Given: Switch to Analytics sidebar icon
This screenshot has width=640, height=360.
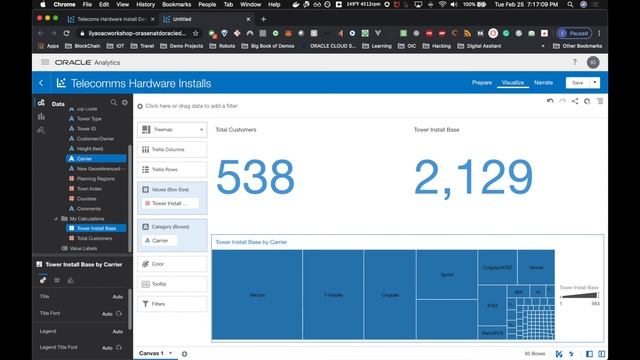Looking at the screenshot, I should pos(41,130).
